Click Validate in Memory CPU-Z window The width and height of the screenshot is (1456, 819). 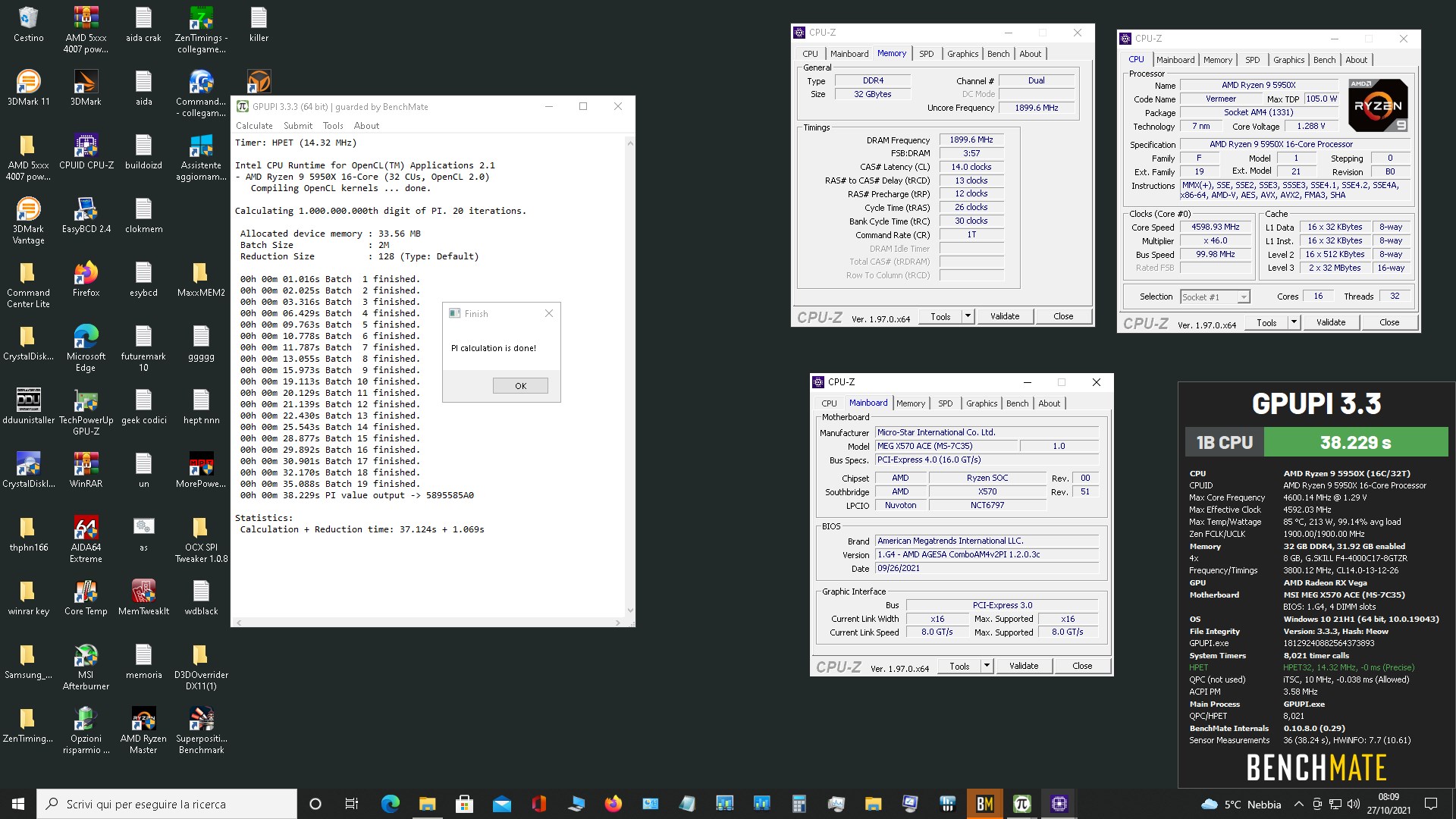(x=1005, y=316)
